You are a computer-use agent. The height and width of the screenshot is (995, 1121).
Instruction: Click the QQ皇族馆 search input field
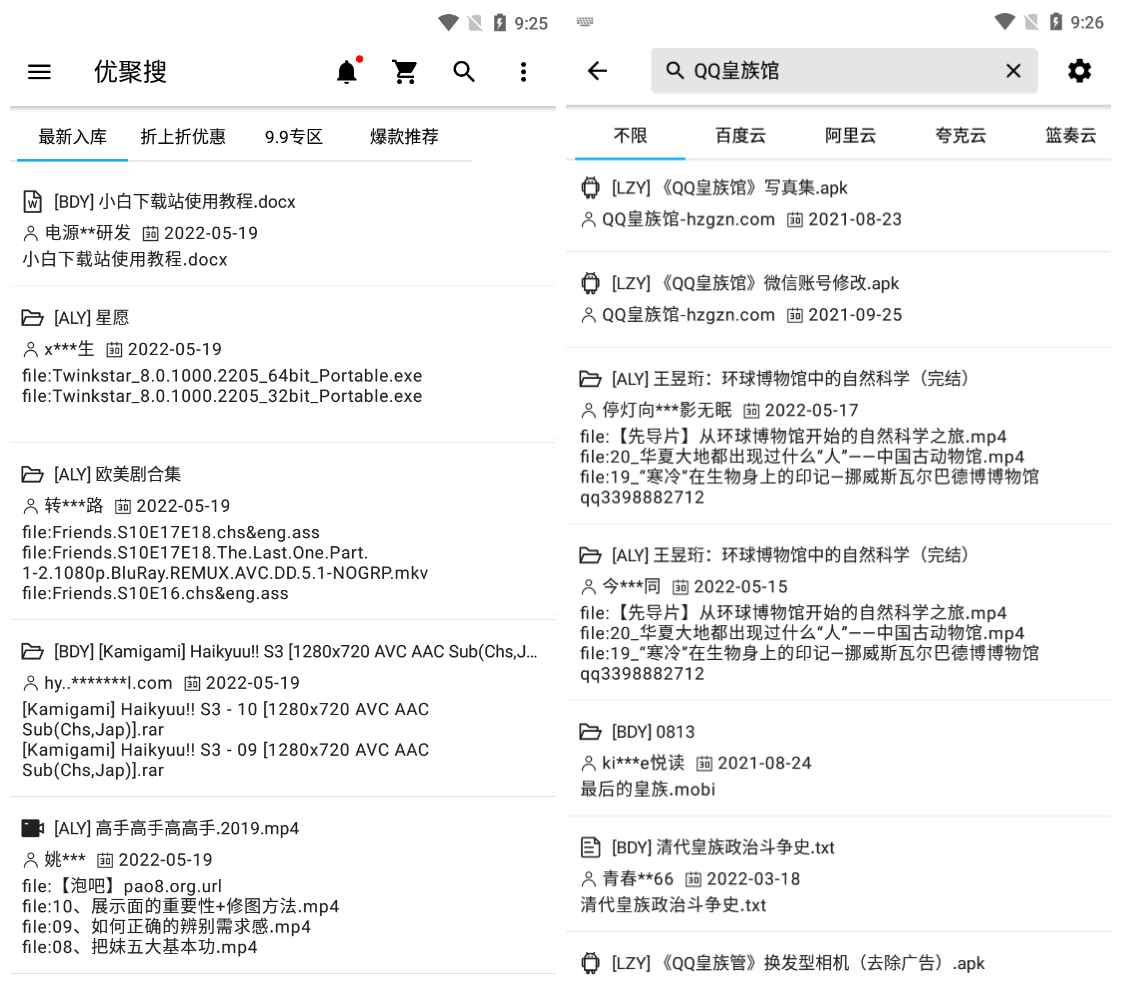[844, 70]
